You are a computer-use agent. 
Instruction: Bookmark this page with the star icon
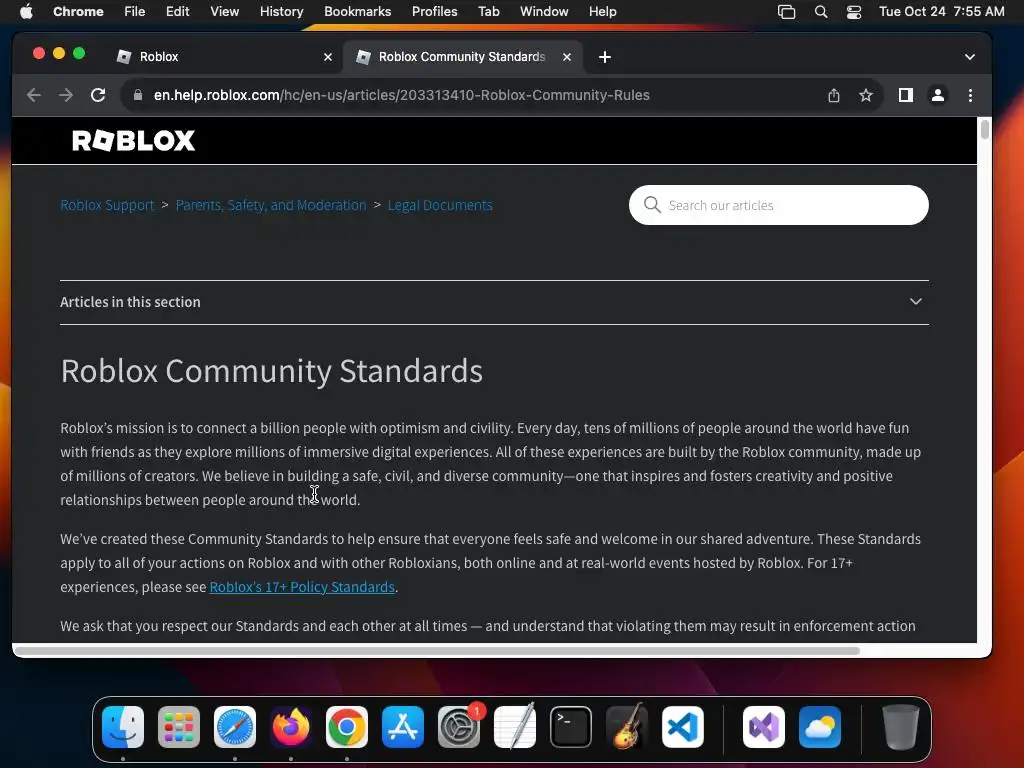tap(866, 95)
